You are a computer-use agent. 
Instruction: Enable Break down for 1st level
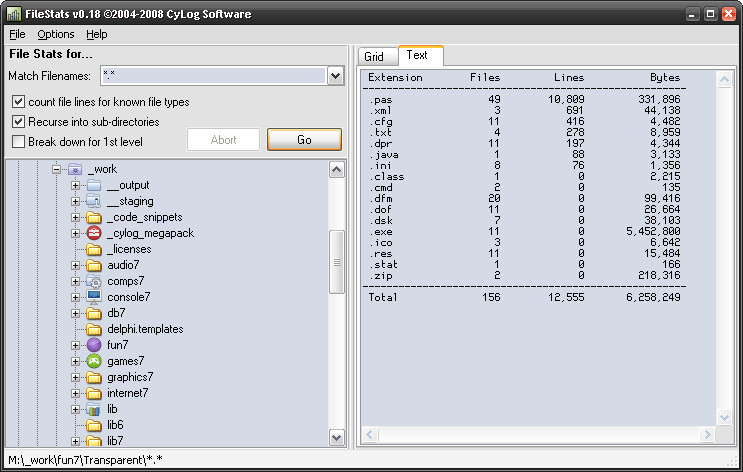(18, 142)
